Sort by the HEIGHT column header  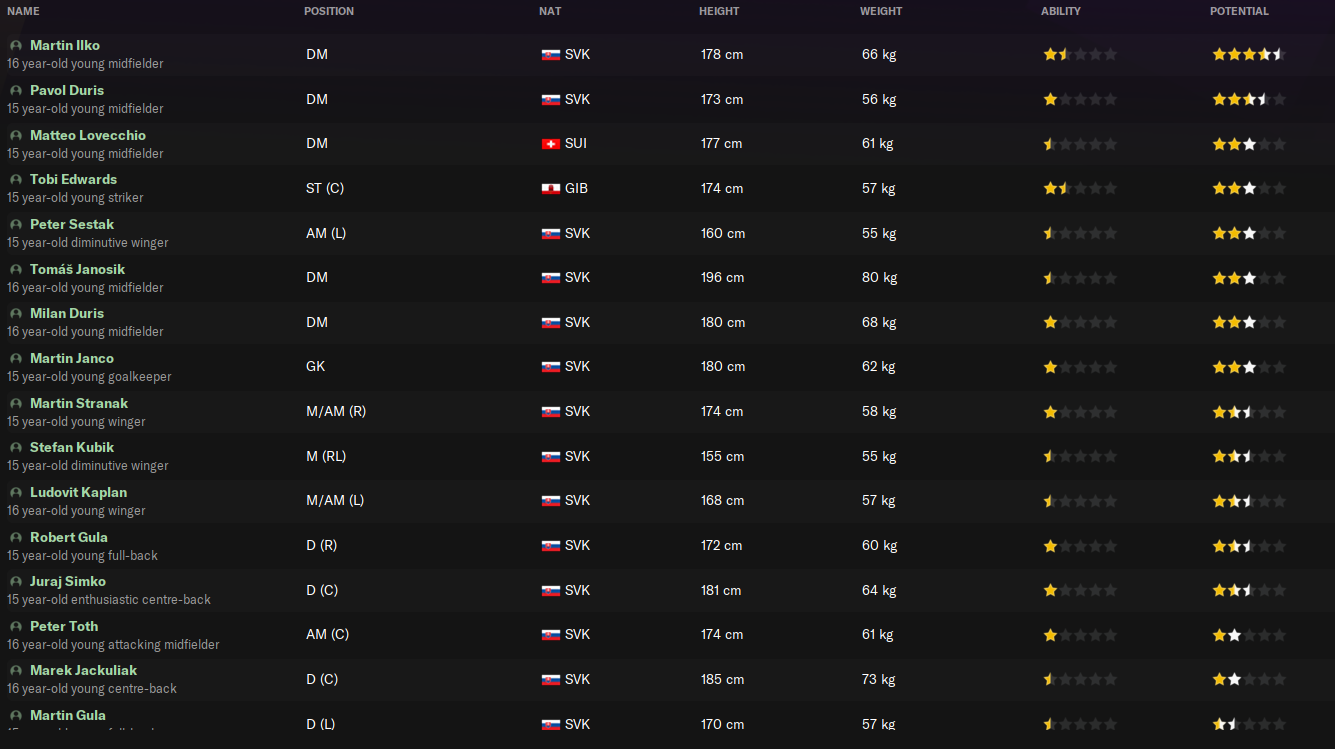click(x=719, y=12)
